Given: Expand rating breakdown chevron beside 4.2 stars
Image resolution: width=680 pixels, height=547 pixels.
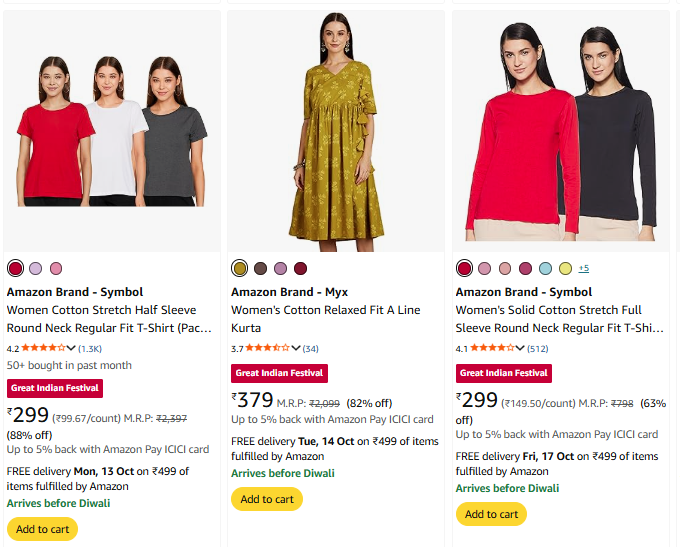Looking at the screenshot, I should pos(71,348).
